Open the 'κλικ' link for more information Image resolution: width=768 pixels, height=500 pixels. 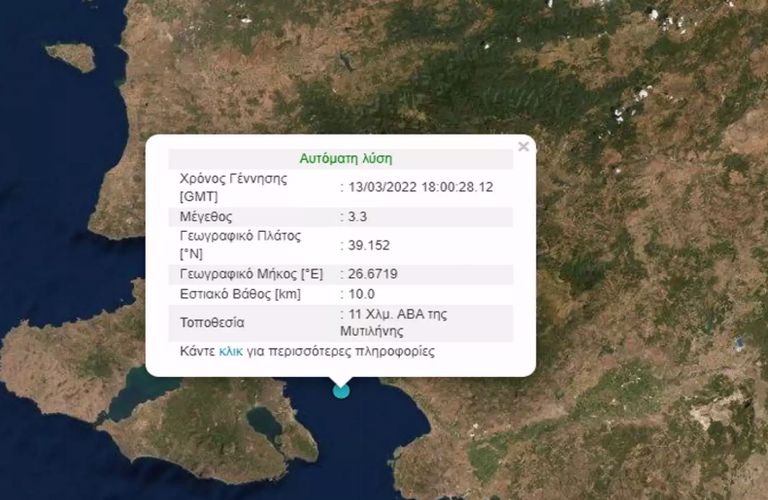coord(230,352)
